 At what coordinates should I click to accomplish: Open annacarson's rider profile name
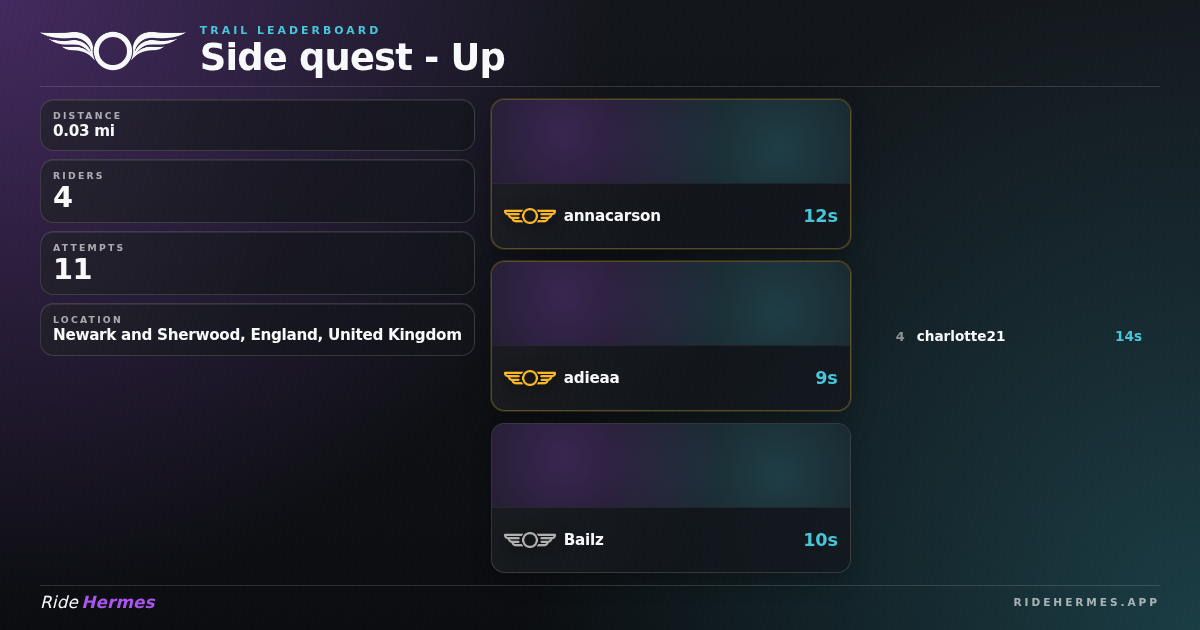(612, 216)
